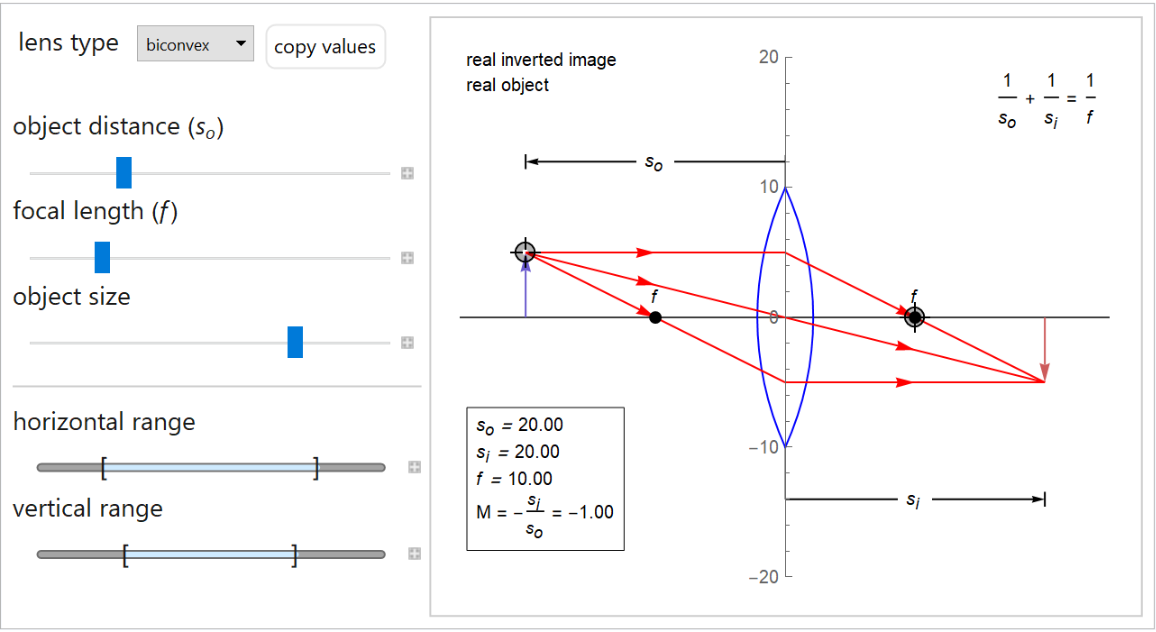Viewport: 1156px width, 632px height.
Task: Expand object distance slider controls plus icon
Action: pyautogui.click(x=407, y=174)
